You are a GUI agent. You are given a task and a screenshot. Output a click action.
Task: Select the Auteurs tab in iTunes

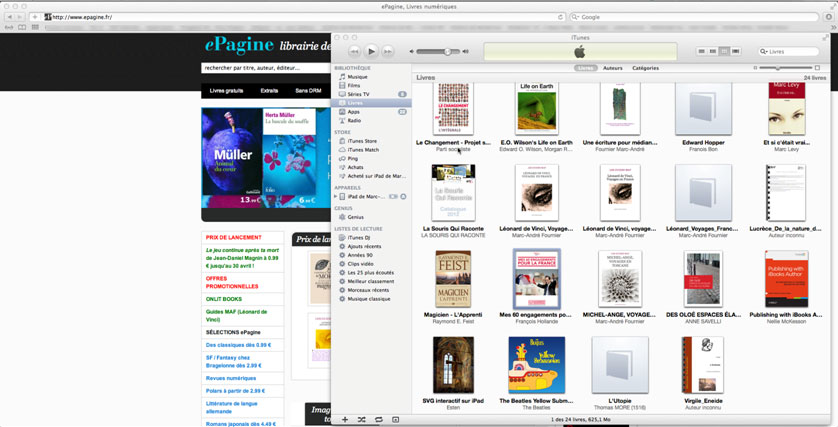point(612,68)
